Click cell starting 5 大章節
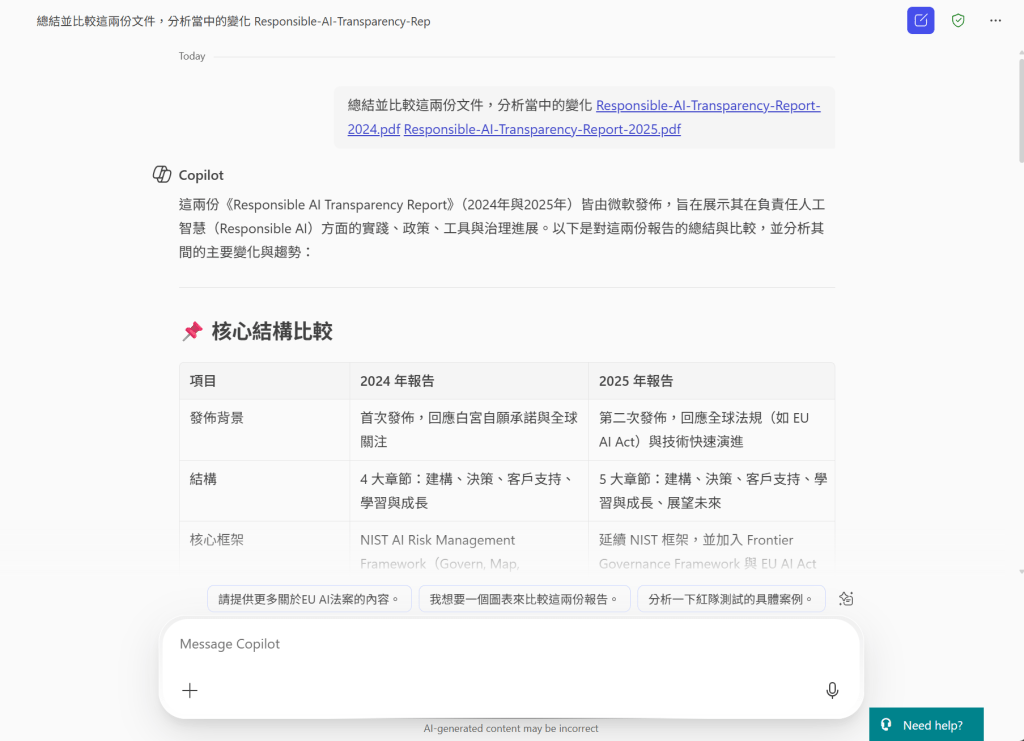This screenshot has width=1024, height=741. [713, 490]
